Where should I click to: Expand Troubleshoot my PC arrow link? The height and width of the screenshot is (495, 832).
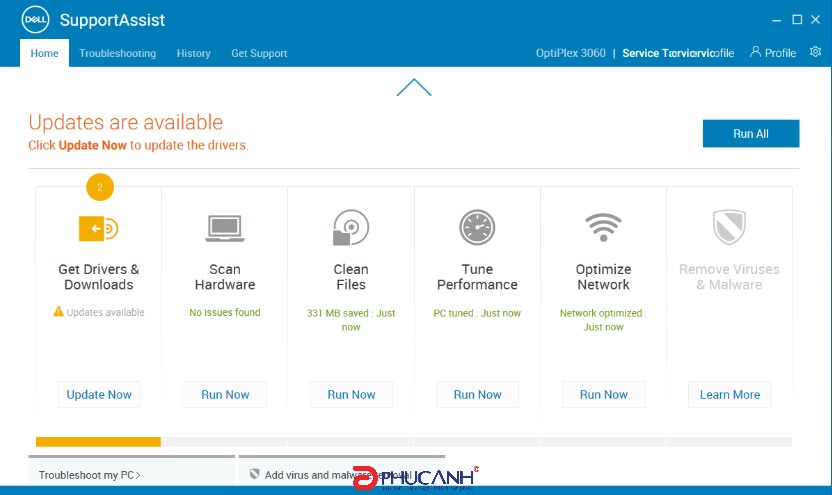coord(89,475)
